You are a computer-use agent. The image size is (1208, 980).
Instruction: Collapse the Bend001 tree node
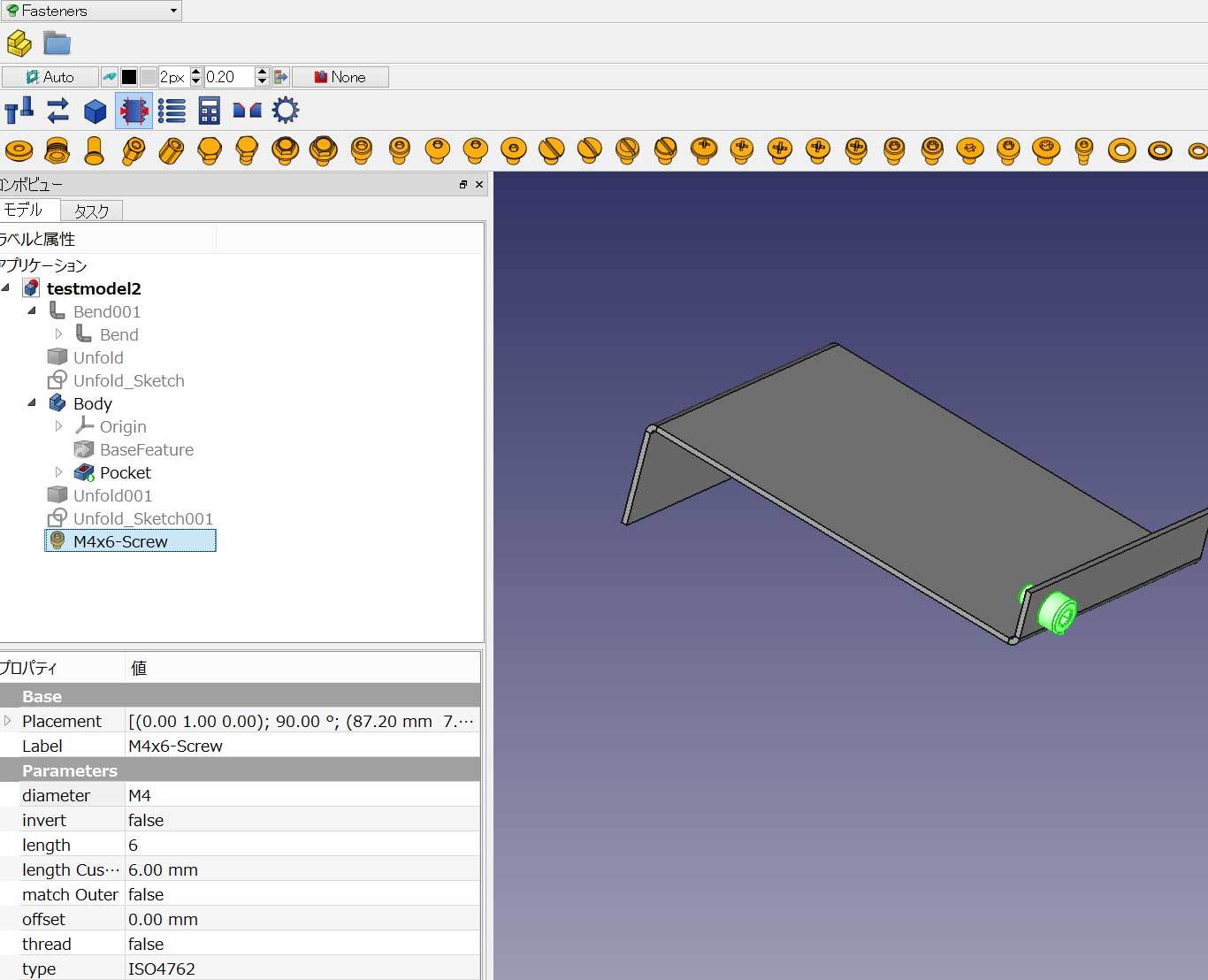pyautogui.click(x=32, y=310)
